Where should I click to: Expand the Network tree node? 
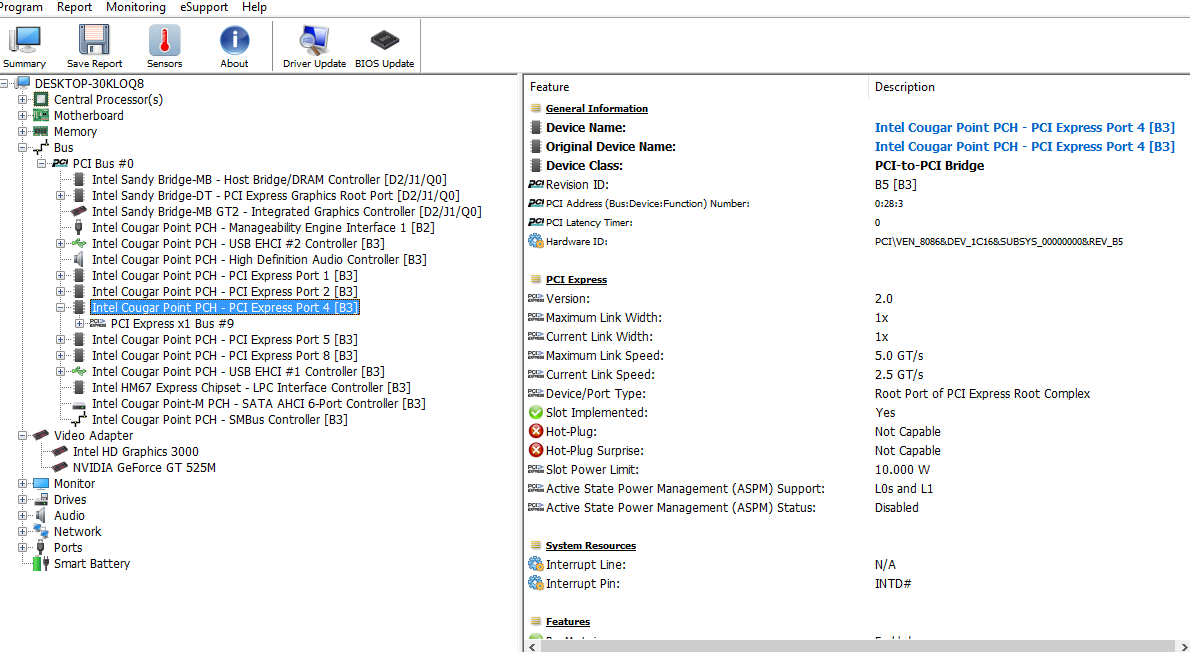(x=23, y=531)
